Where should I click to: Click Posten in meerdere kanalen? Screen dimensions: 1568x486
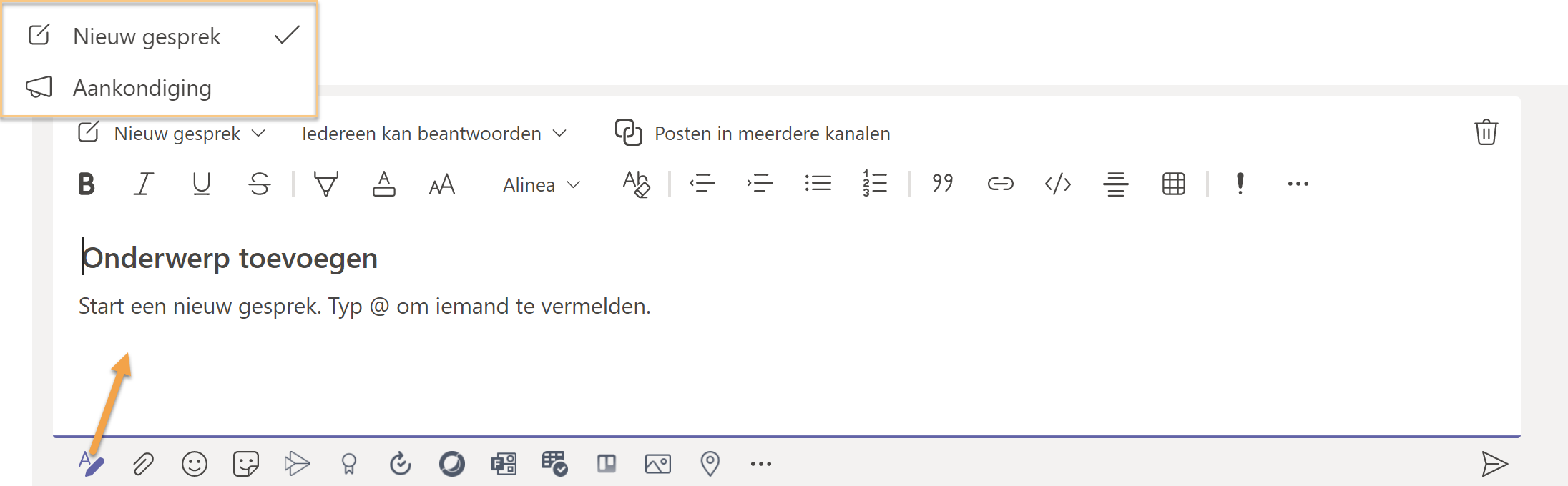pyautogui.click(x=753, y=133)
